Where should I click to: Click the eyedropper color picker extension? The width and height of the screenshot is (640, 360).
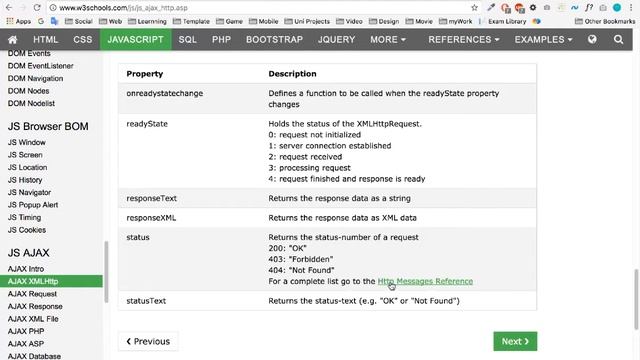[491, 8]
